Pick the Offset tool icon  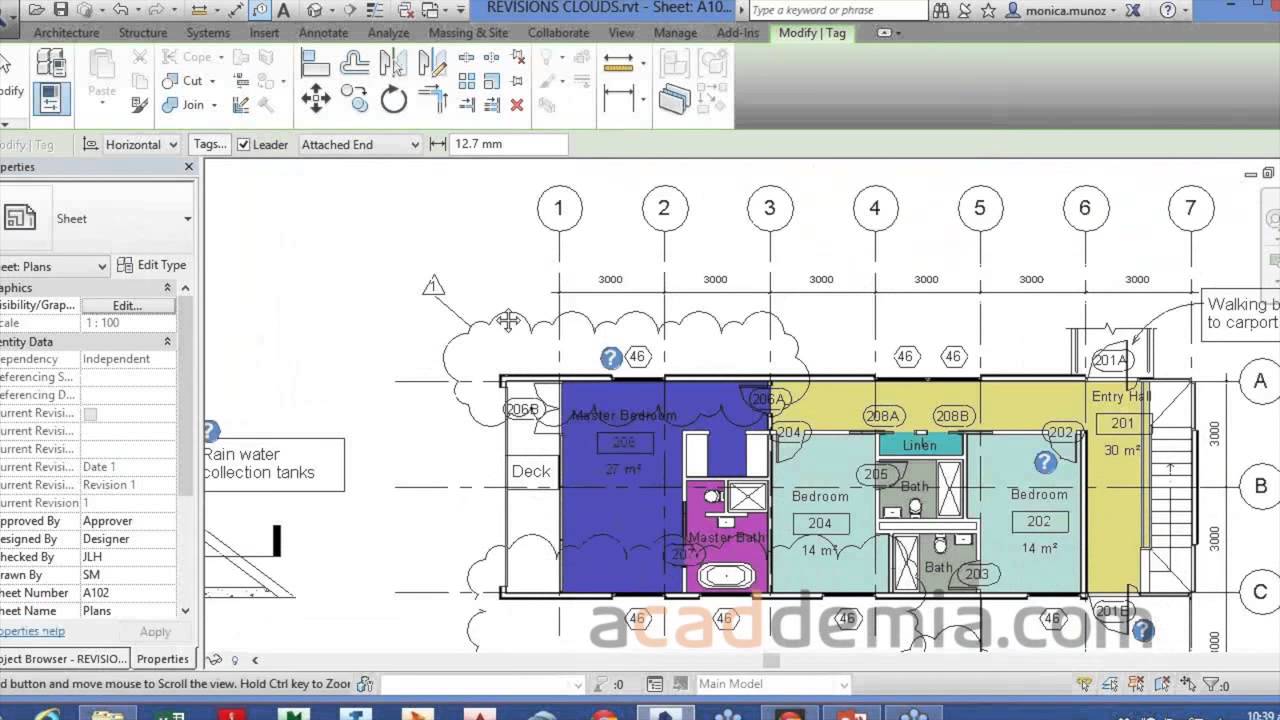(x=354, y=64)
